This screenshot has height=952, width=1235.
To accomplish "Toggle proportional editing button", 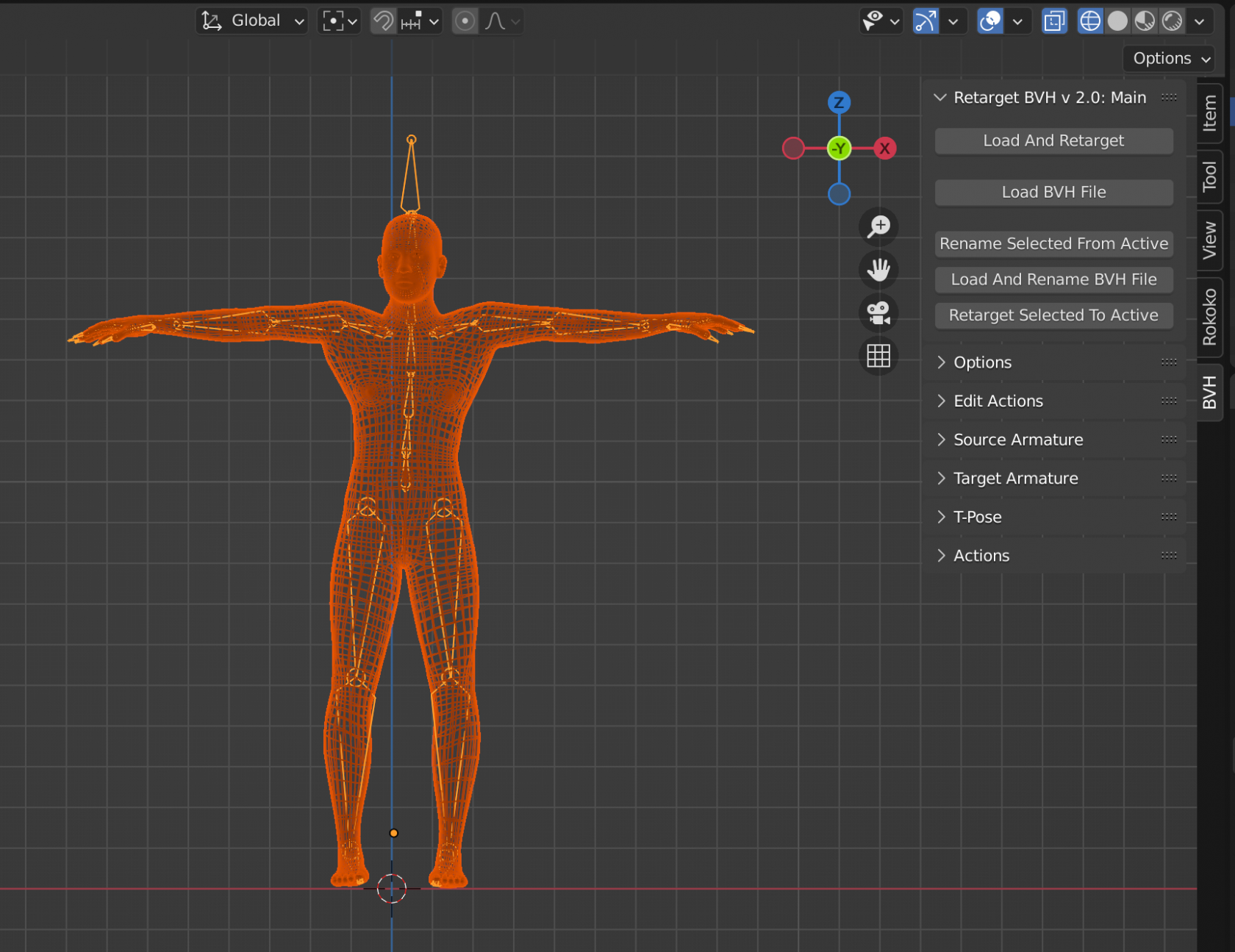I will point(465,21).
